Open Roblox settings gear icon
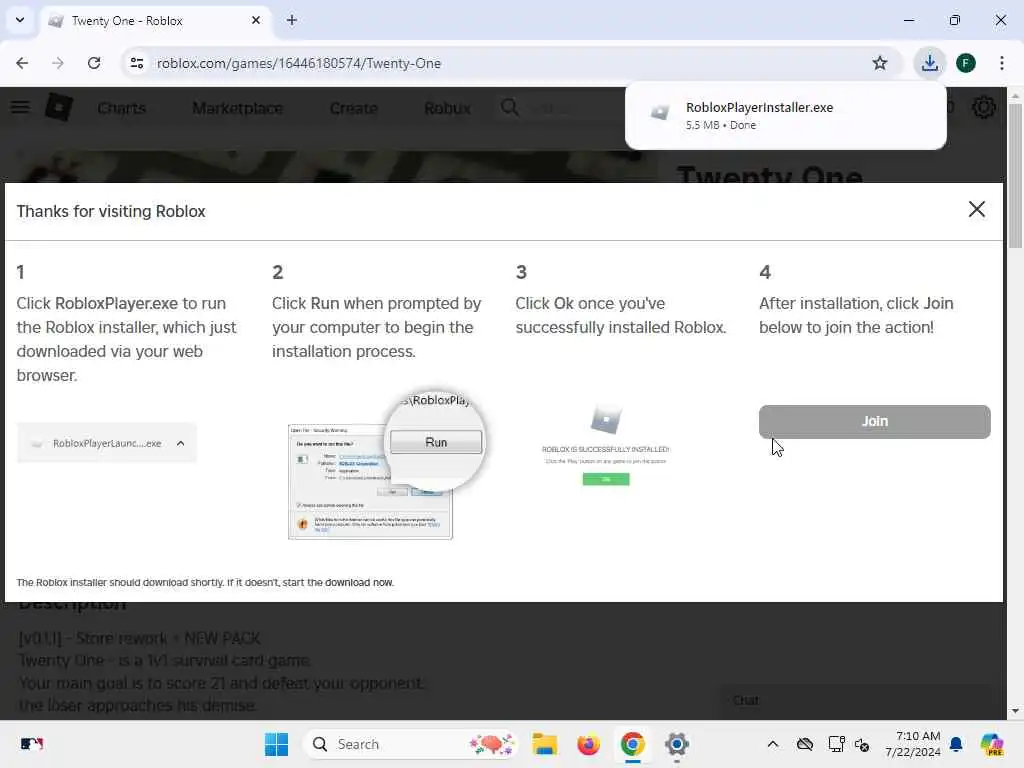1024x768 pixels. pos(984,107)
